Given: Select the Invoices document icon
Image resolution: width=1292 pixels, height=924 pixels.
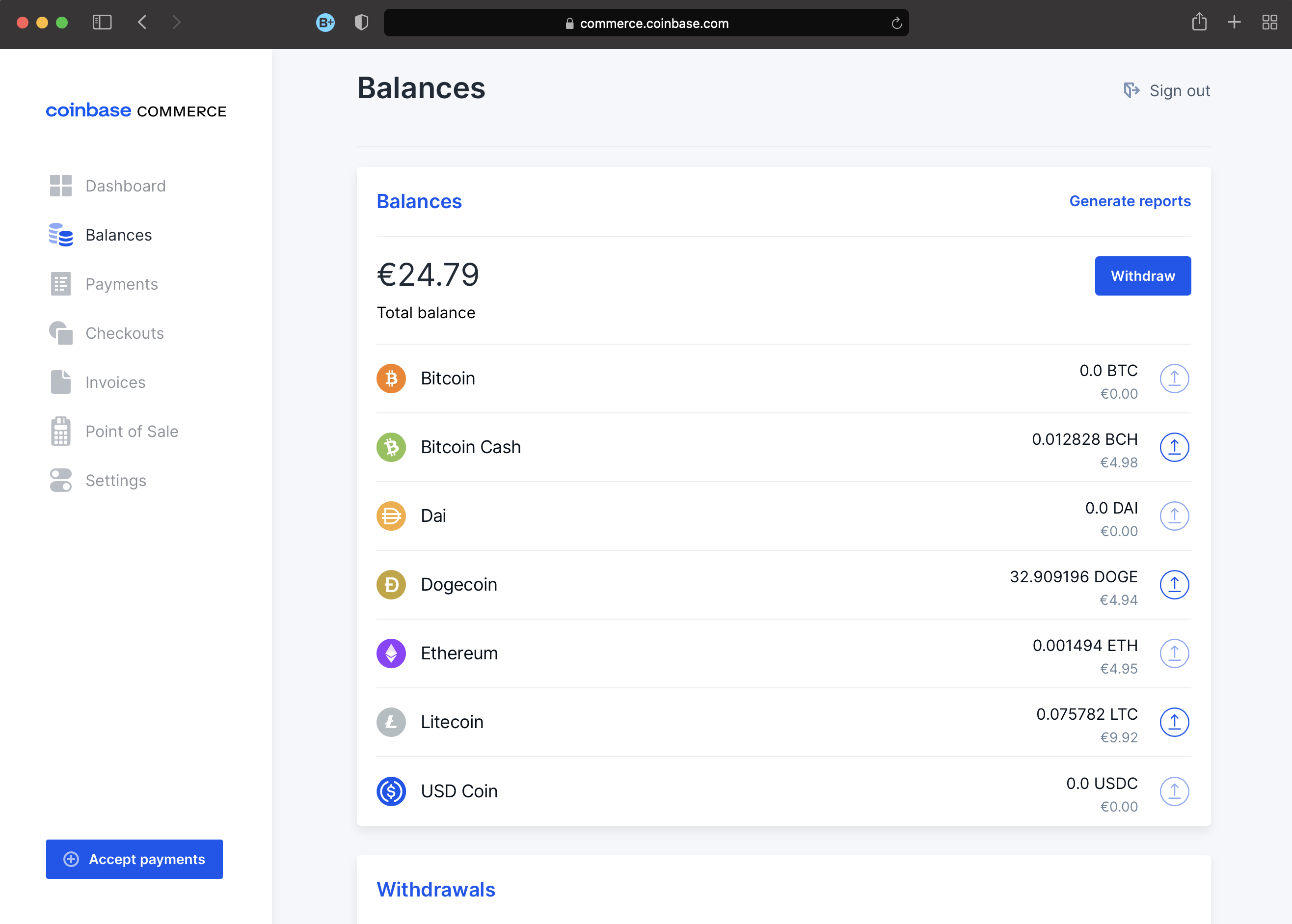Looking at the screenshot, I should [x=60, y=382].
